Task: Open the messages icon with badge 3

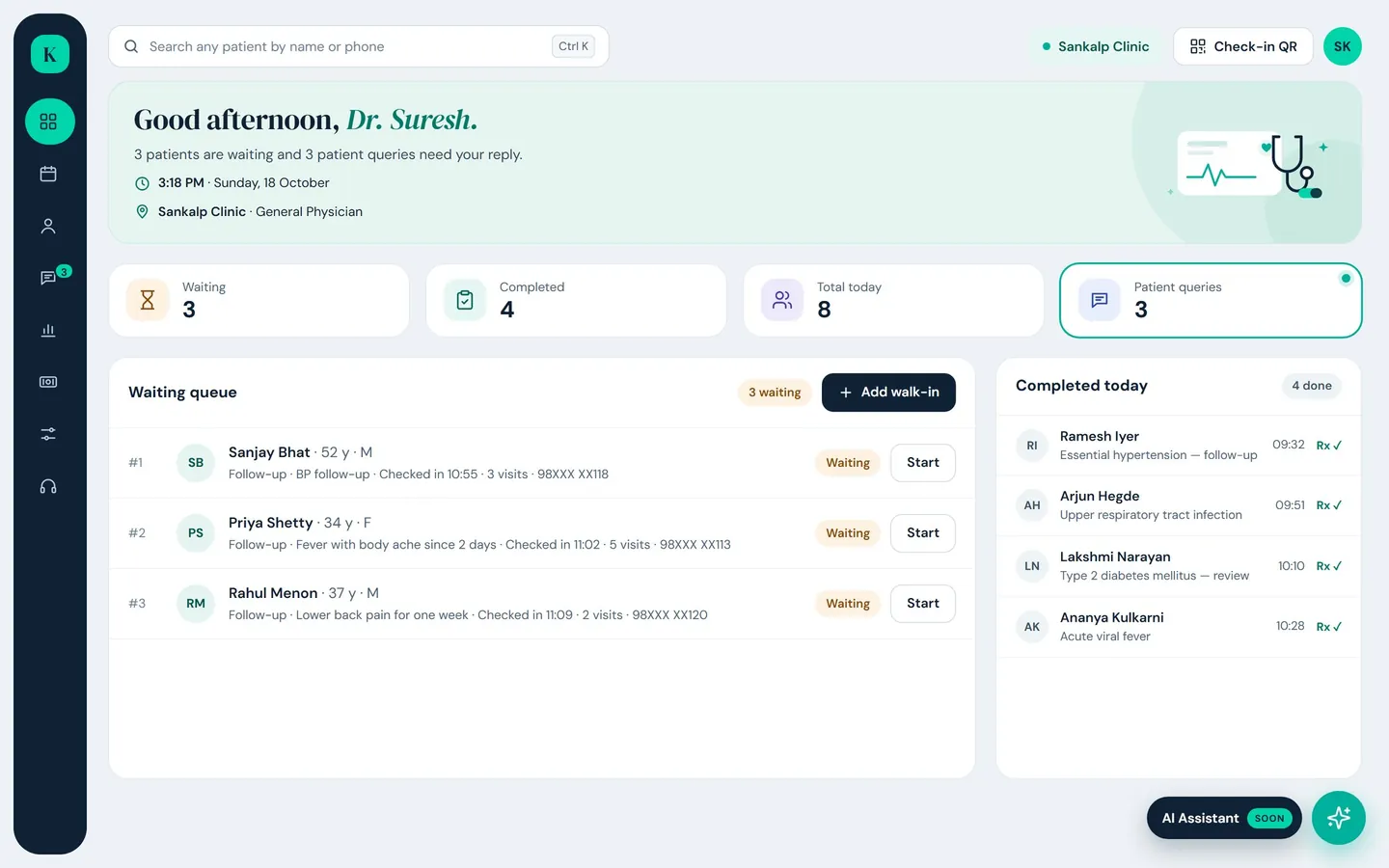Action: pos(48,278)
